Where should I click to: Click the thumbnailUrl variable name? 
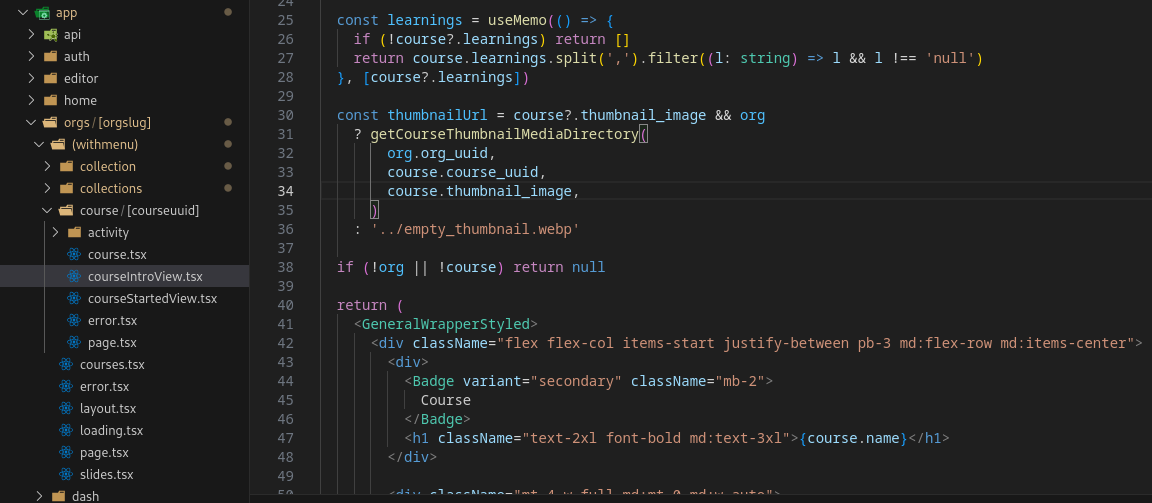click(x=437, y=115)
